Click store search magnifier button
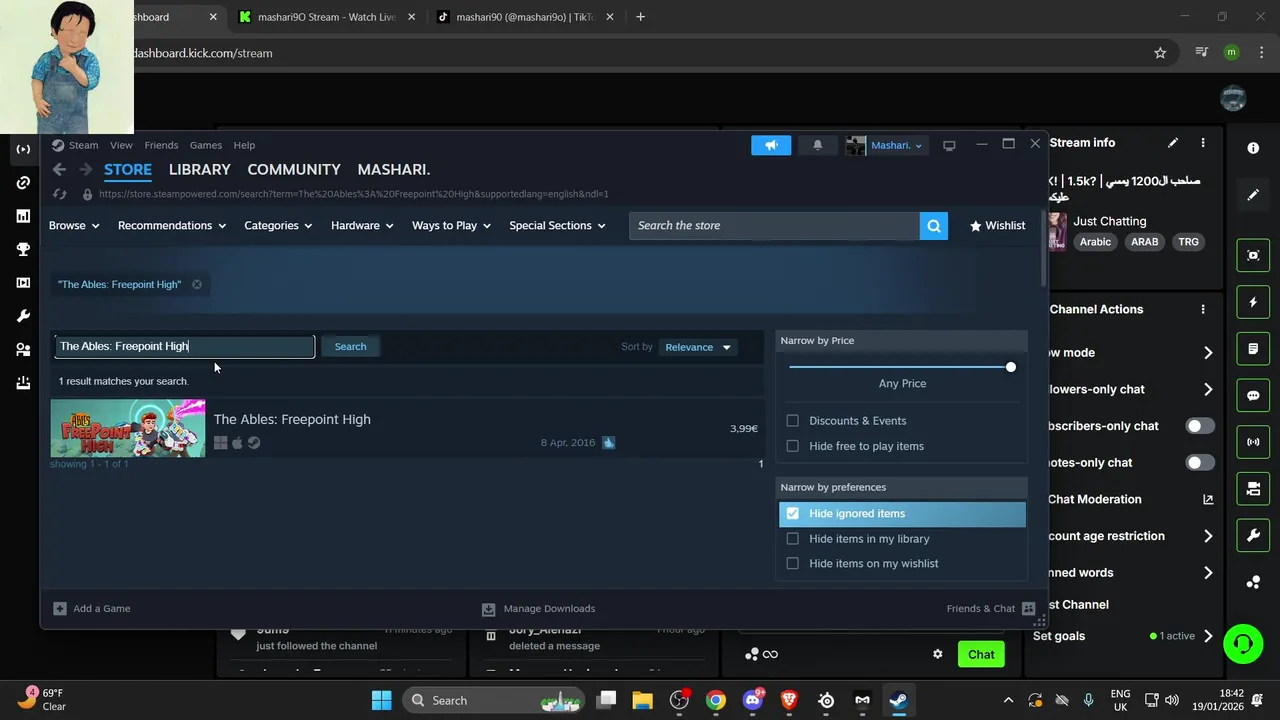 (x=933, y=226)
